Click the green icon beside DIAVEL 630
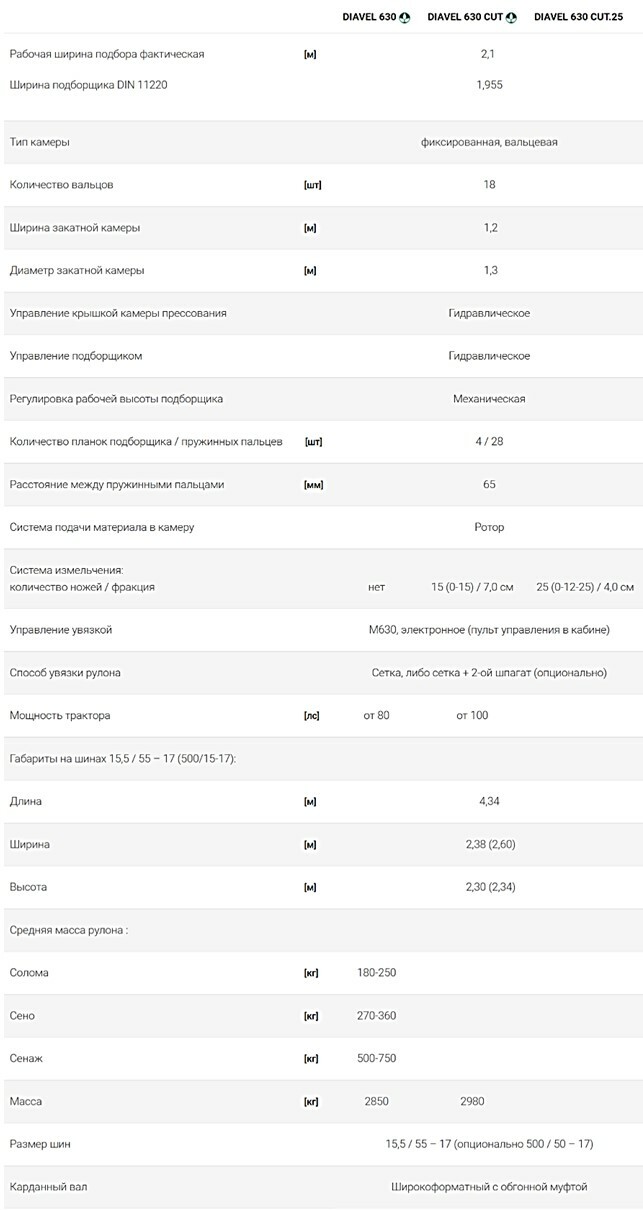This screenshot has height=1210, width=643. 405,17
